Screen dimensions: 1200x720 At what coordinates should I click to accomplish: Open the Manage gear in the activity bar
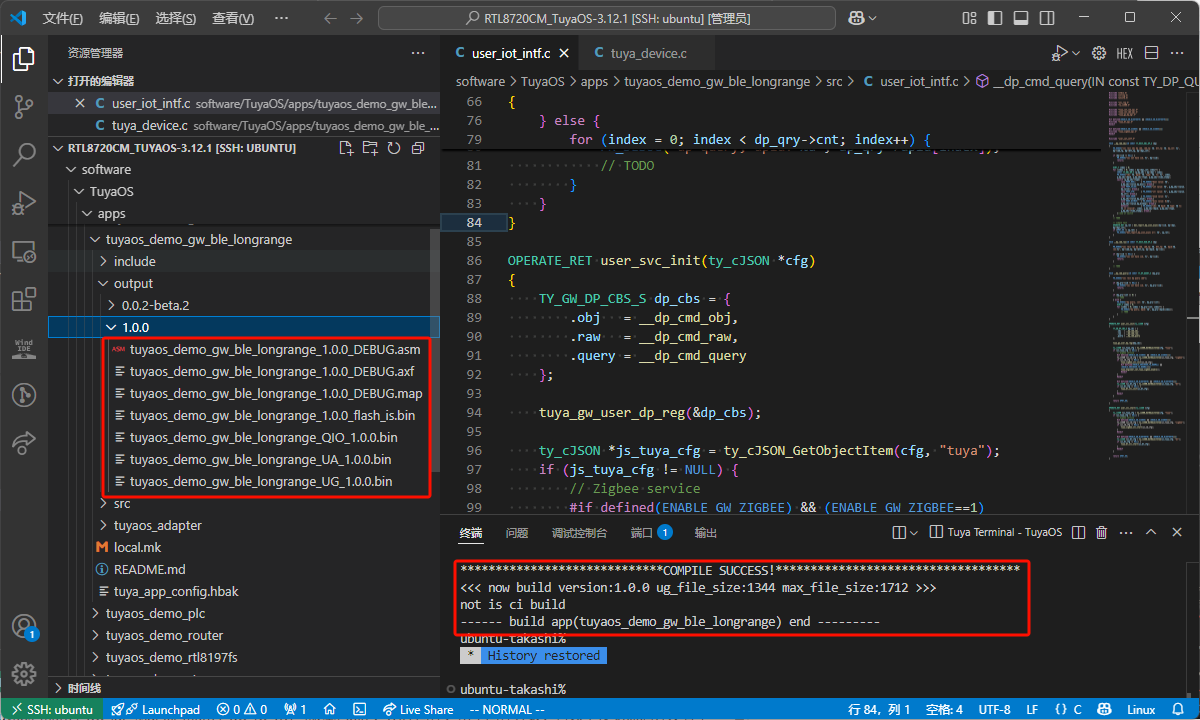tap(24, 674)
